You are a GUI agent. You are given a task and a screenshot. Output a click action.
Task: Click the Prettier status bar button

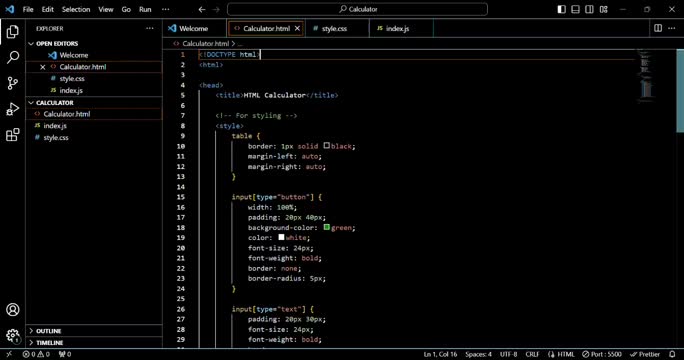point(645,354)
